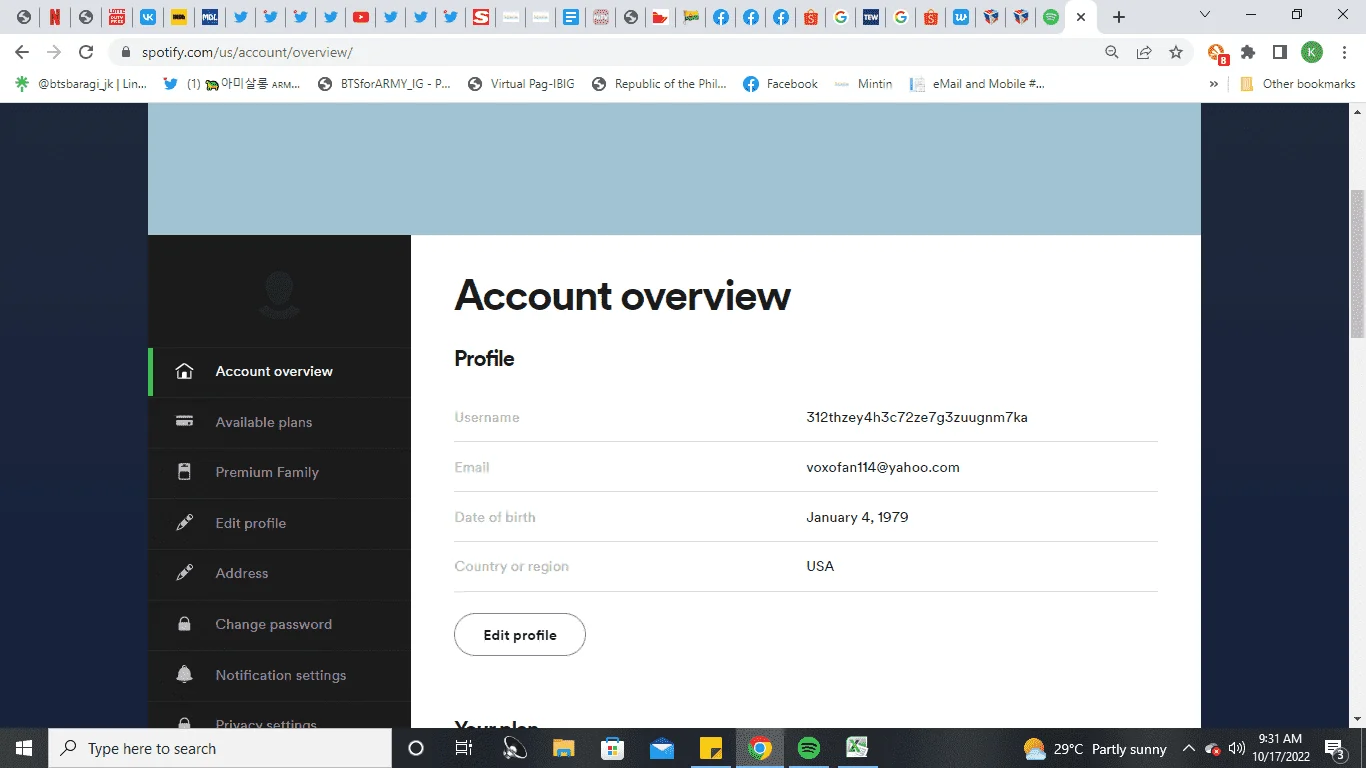Click the email voxofan114@yahoo.com
This screenshot has height=768, width=1366.
point(883,467)
